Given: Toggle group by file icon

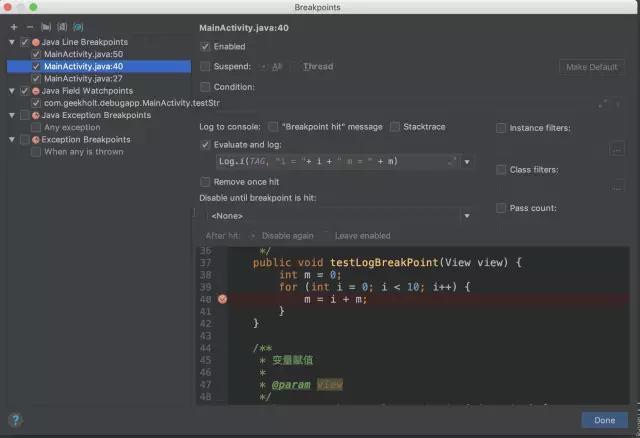Looking at the screenshot, I should pyautogui.click(x=62, y=27).
